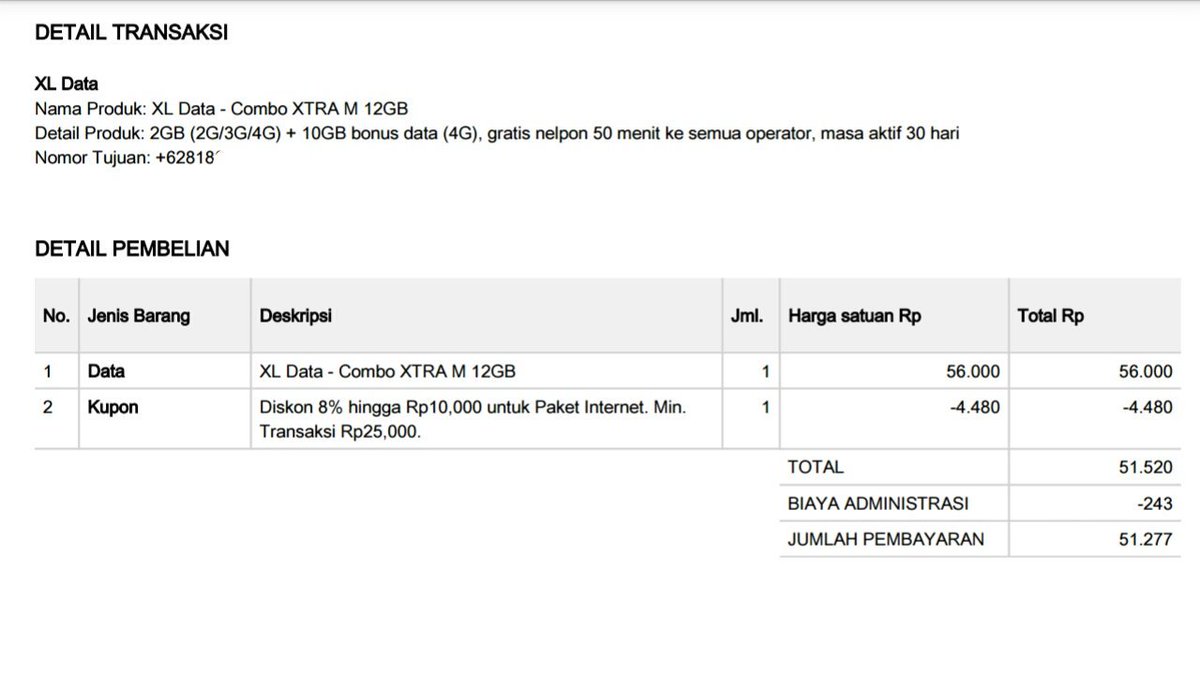Click the DETAIL PEMBELIAN heading
Image resolution: width=1200 pixels, height=675 pixels.
pyautogui.click(x=132, y=249)
